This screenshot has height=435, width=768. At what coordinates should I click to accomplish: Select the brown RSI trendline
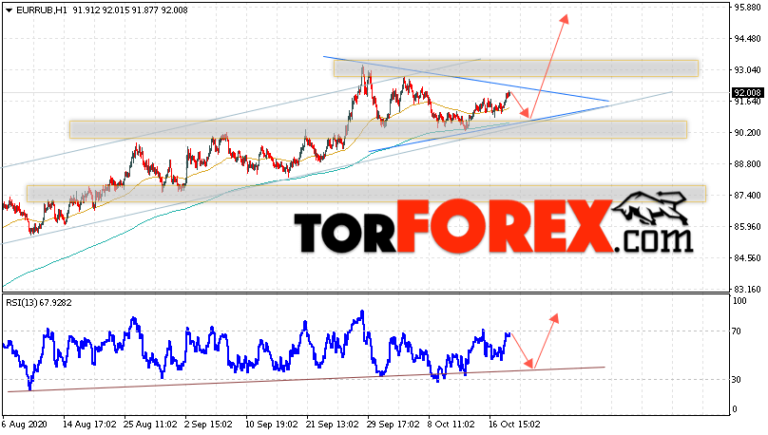point(307,379)
